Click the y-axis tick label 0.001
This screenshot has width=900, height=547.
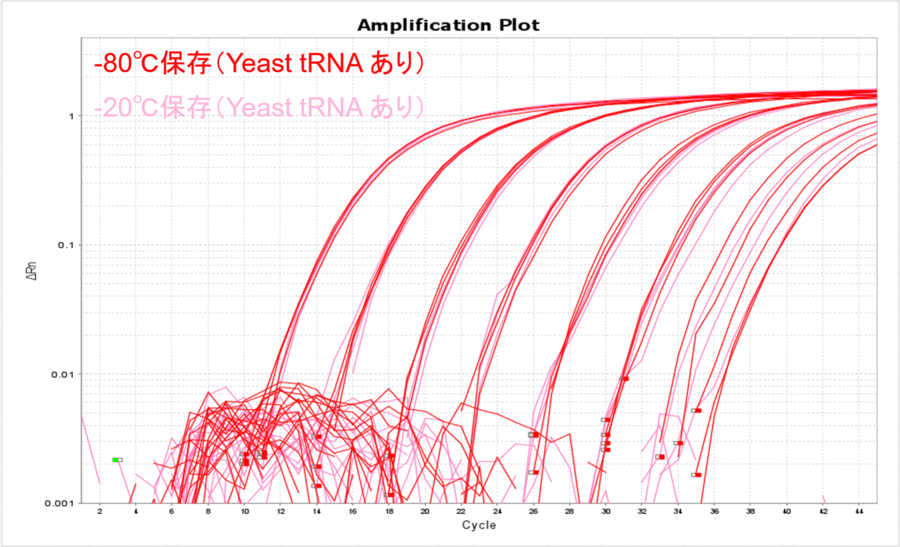[x=61, y=503]
